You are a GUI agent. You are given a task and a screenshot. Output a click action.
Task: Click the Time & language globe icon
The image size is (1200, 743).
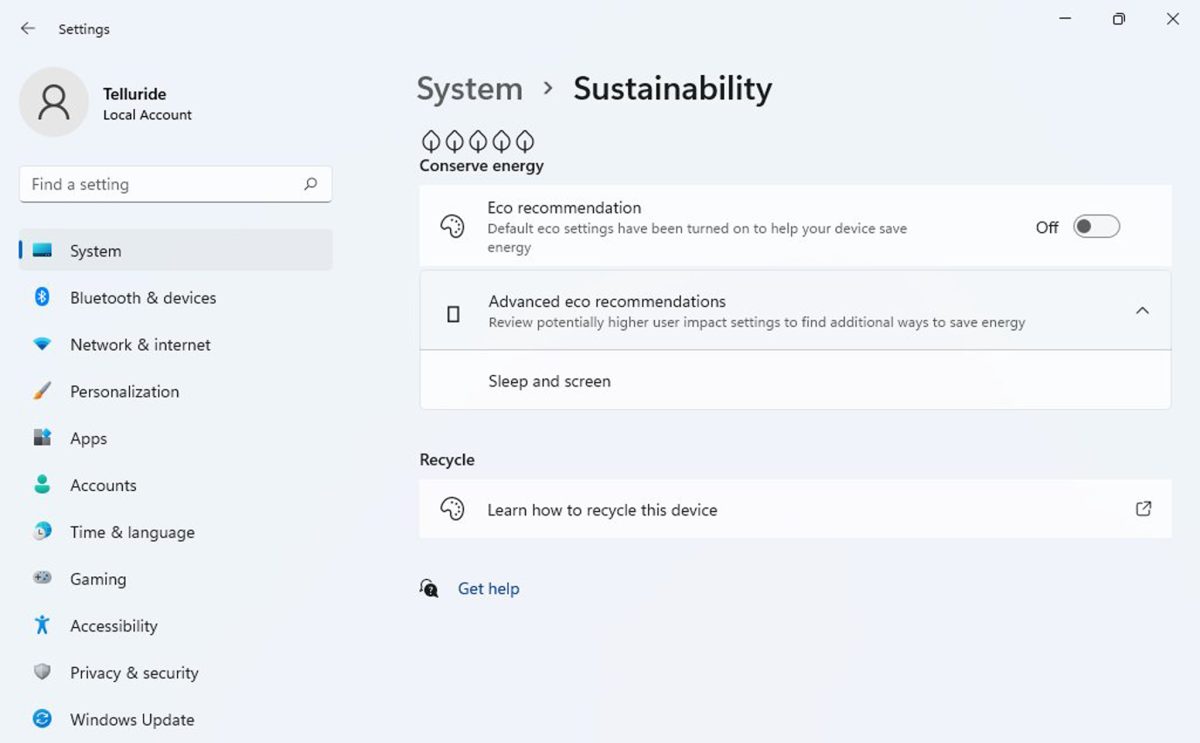pos(42,532)
